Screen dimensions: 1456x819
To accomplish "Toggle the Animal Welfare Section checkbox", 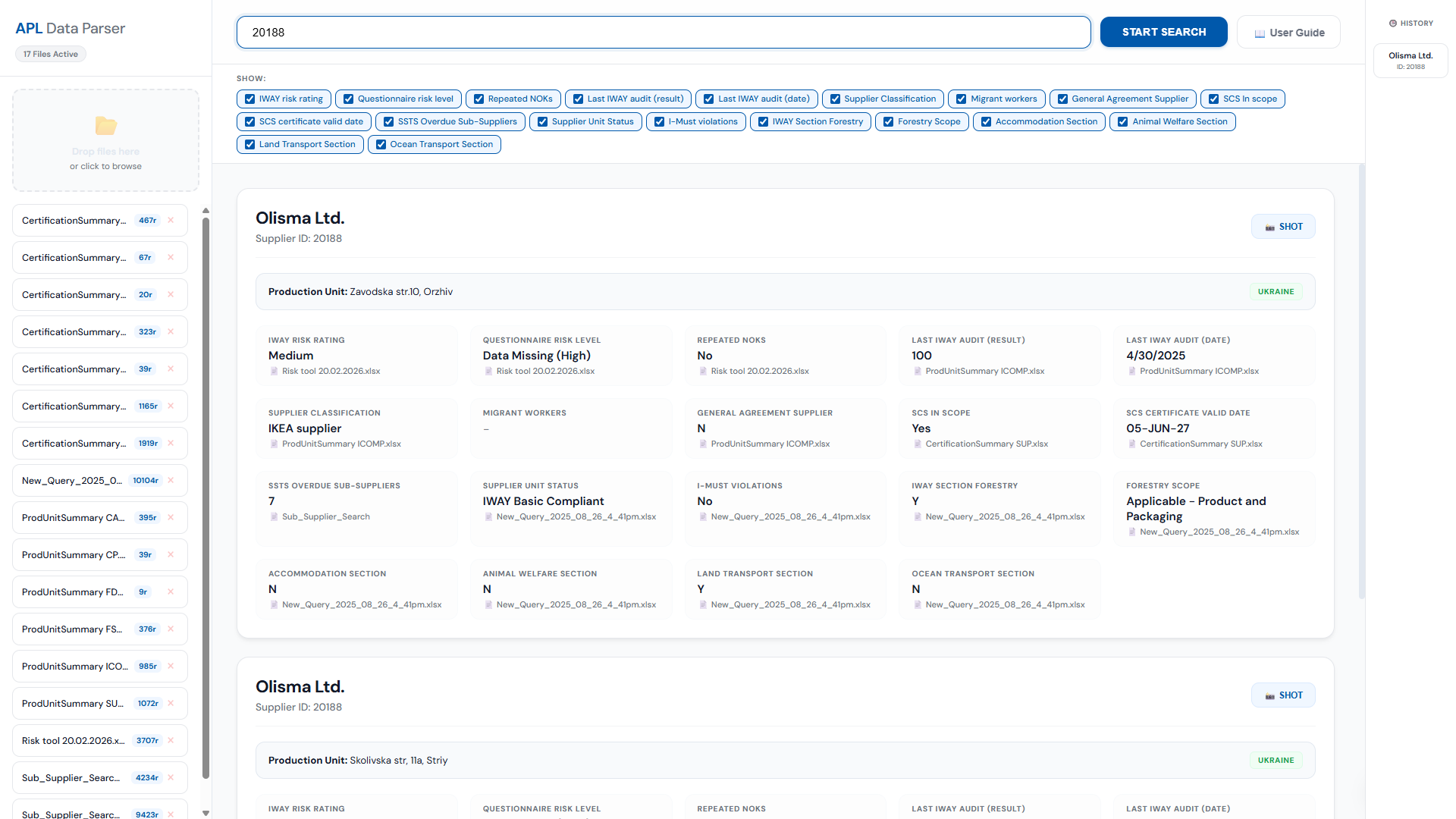I will point(1122,122).
